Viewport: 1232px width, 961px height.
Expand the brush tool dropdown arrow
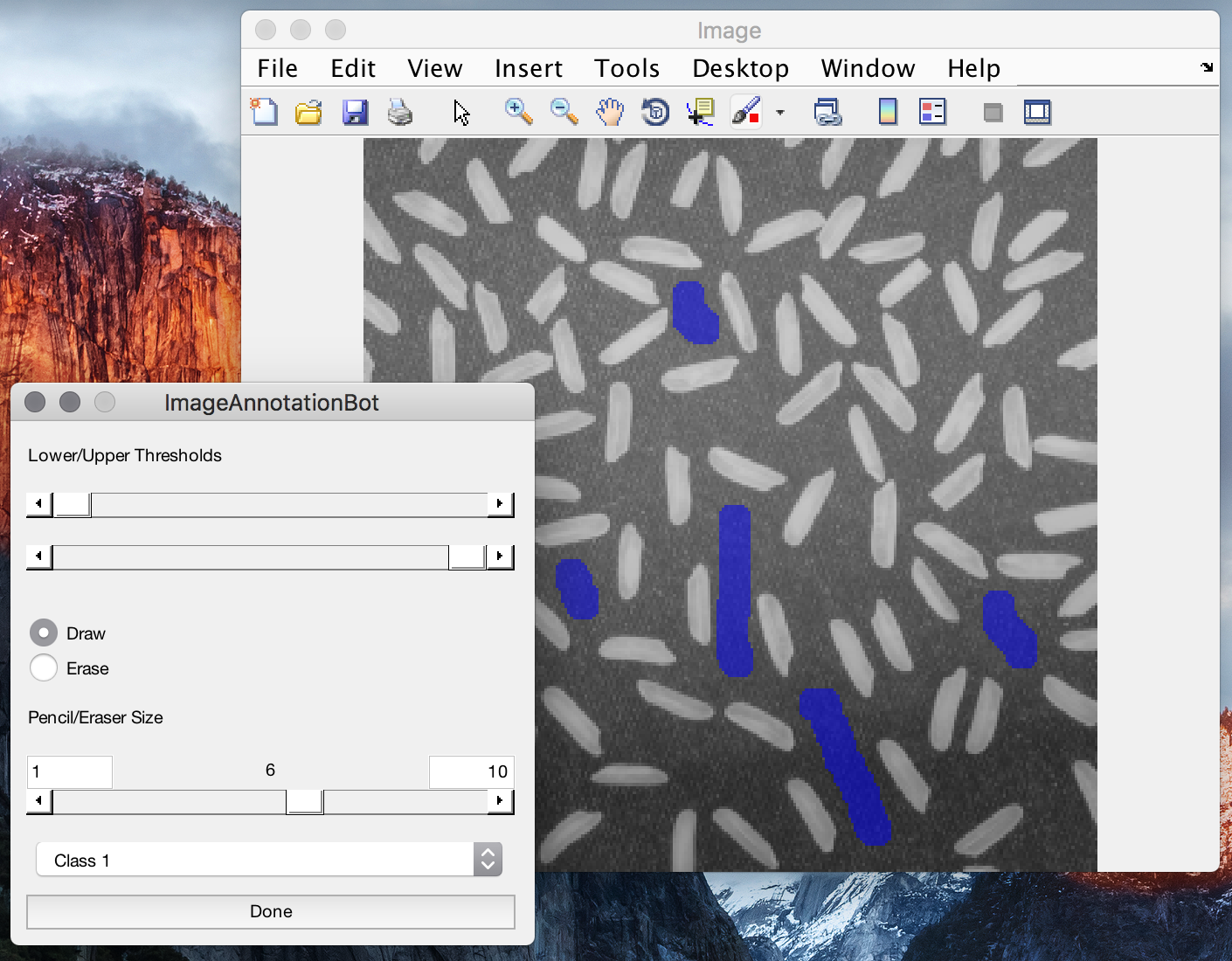coord(780,113)
